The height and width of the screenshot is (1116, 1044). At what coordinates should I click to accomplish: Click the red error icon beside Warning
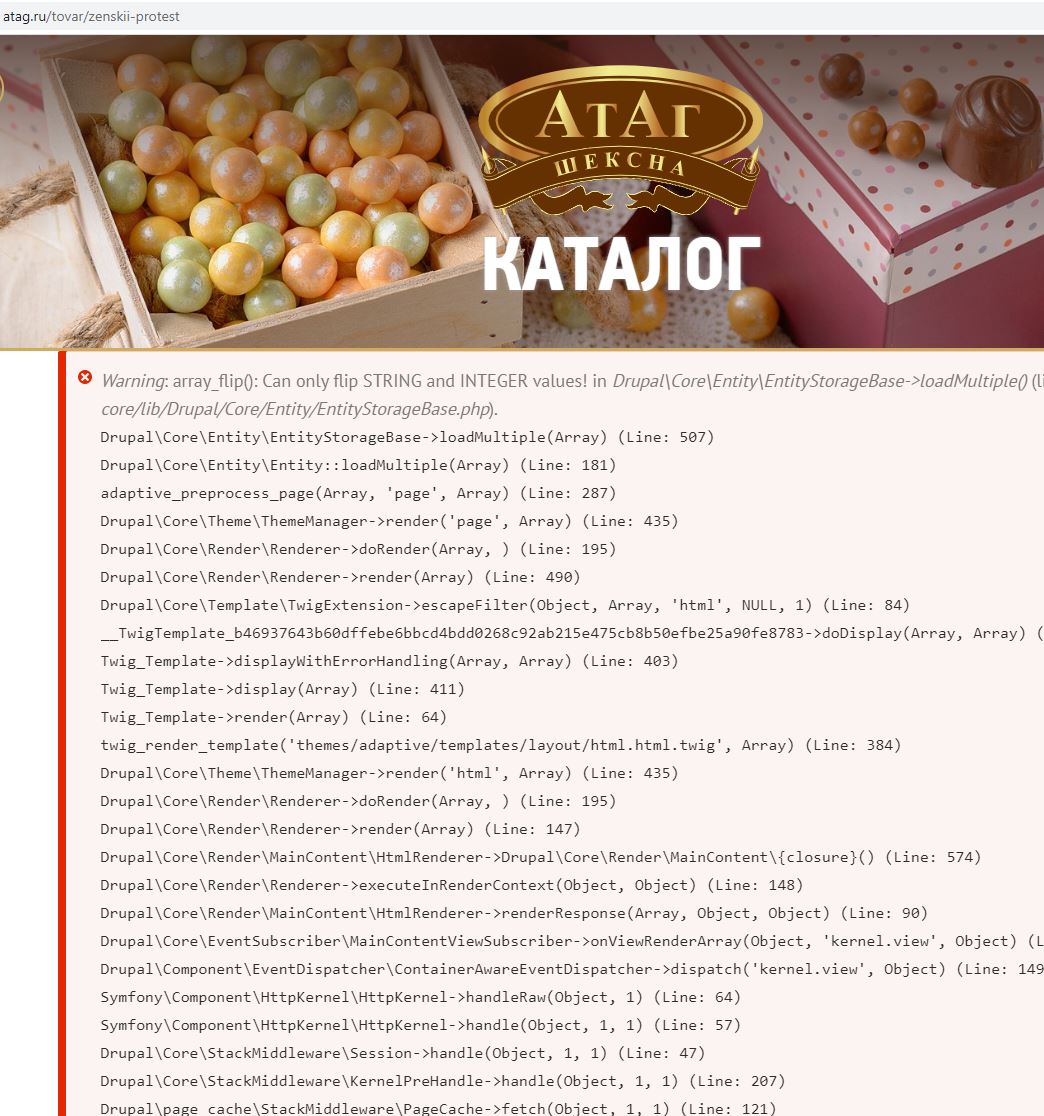[85, 377]
